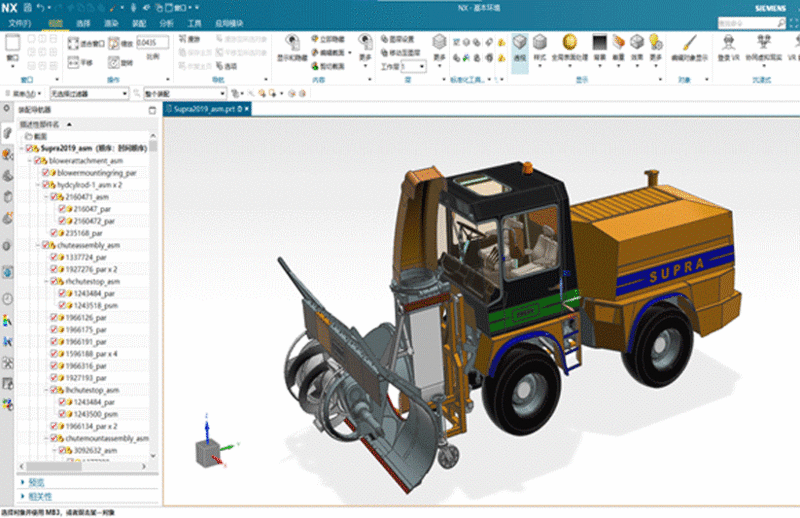The width and height of the screenshot is (800, 518).
Task: Select the Rotate view tool icon
Action: click(x=114, y=62)
